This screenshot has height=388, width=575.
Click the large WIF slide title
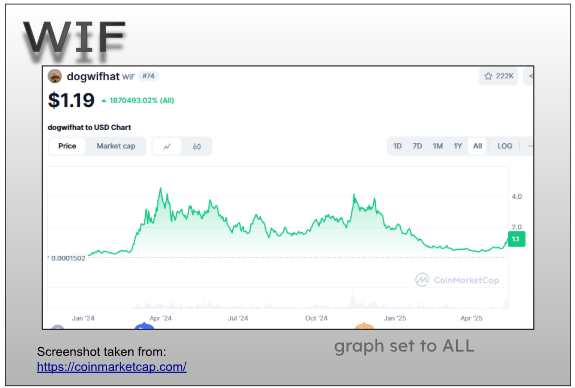tap(75, 38)
